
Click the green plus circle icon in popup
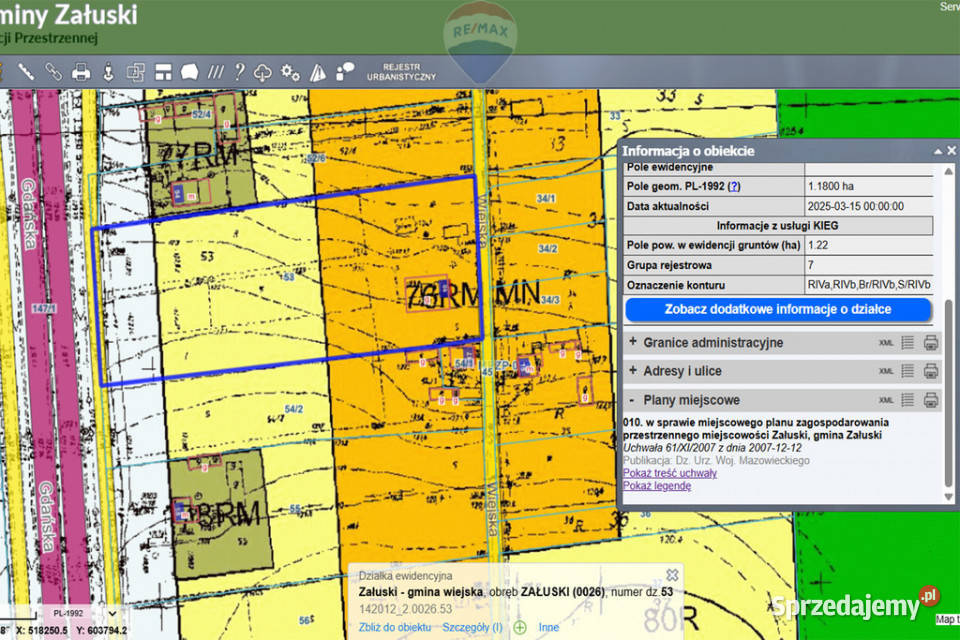coord(520,627)
